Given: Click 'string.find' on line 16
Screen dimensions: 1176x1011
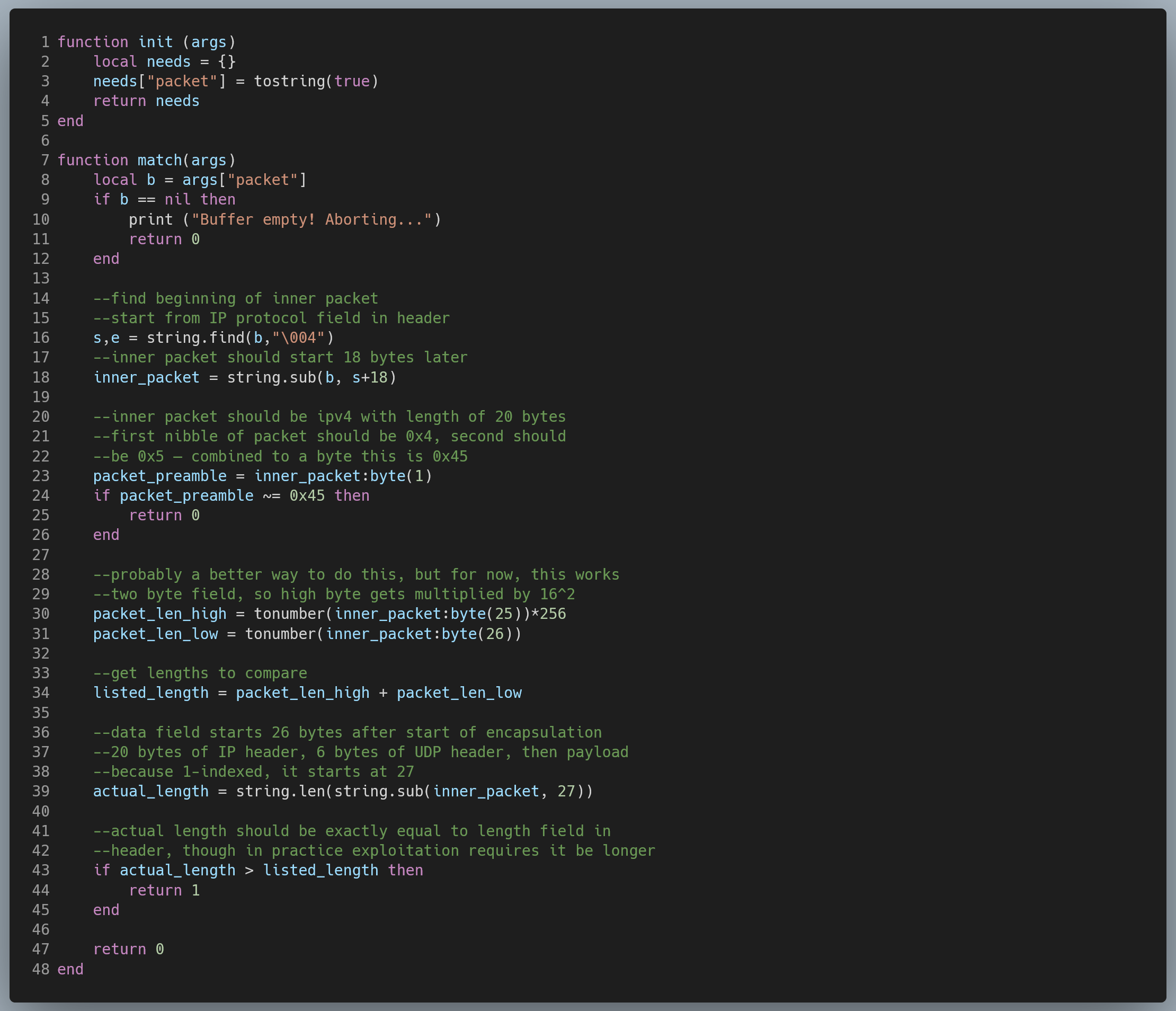Looking at the screenshot, I should (195, 338).
